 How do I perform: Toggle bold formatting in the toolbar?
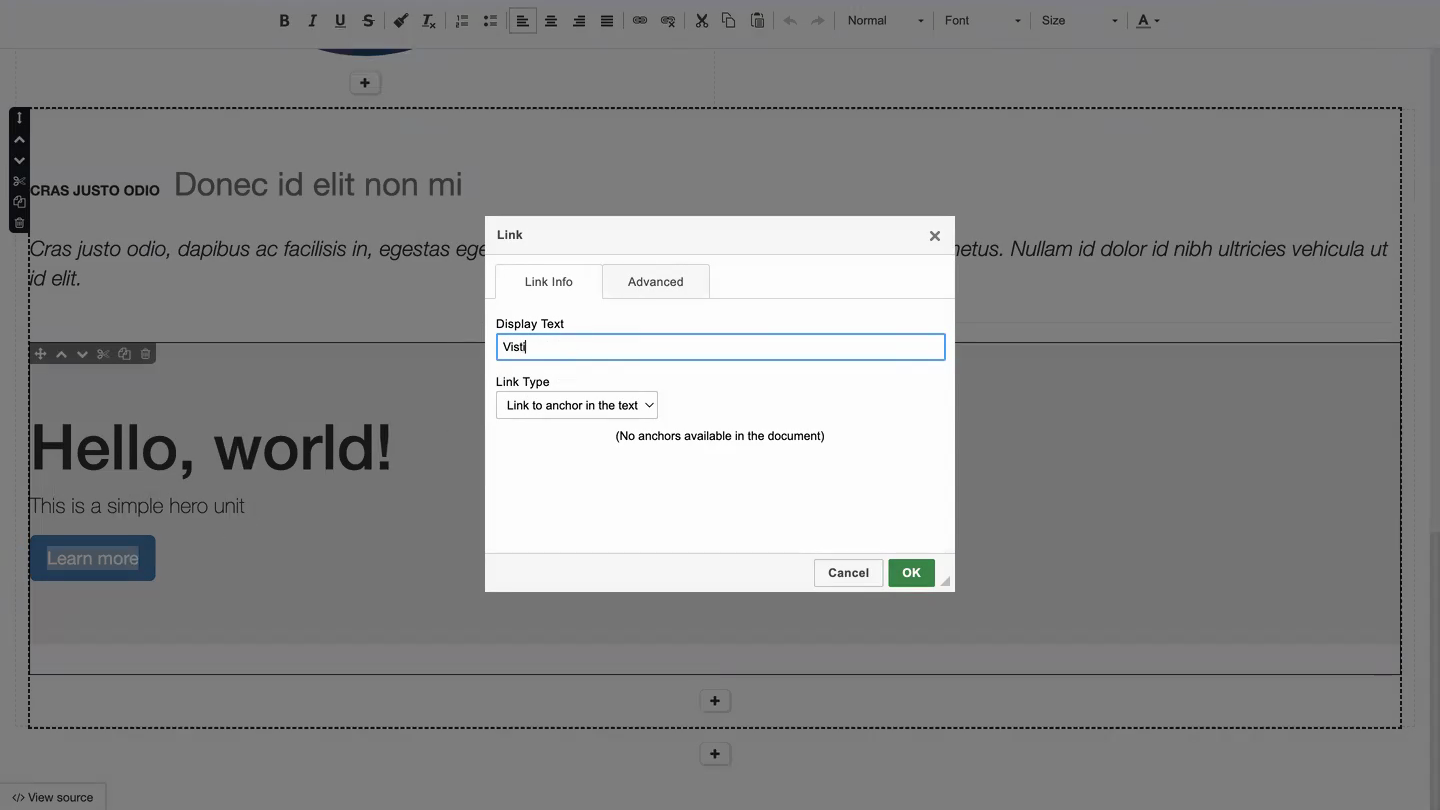[x=284, y=21]
